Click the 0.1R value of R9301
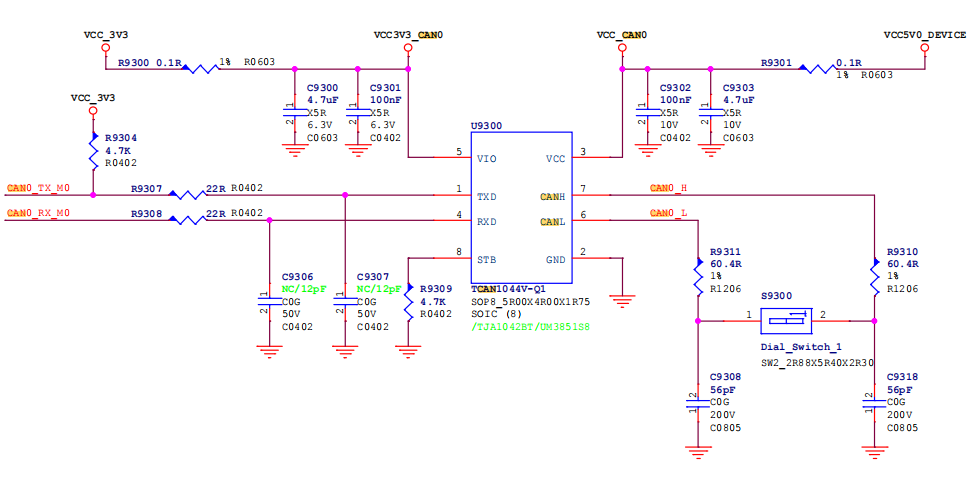 point(848,63)
